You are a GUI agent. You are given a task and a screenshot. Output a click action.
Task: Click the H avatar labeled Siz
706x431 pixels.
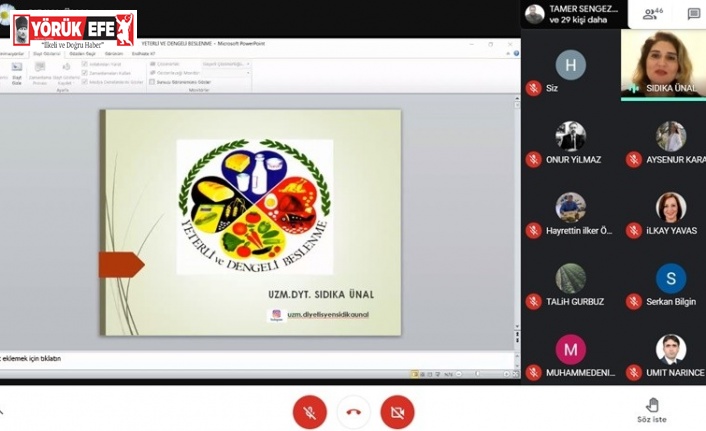click(x=570, y=65)
